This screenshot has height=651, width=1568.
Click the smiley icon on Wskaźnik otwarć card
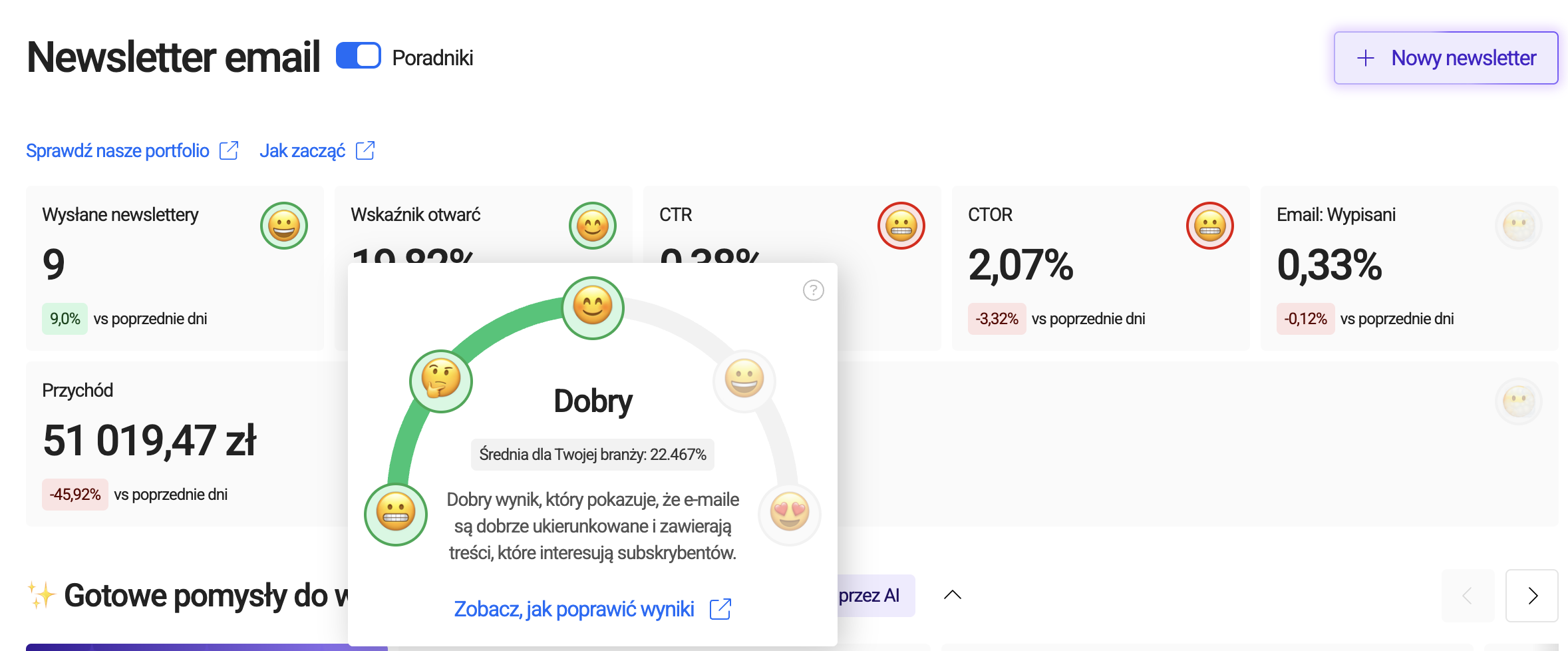coord(593,226)
